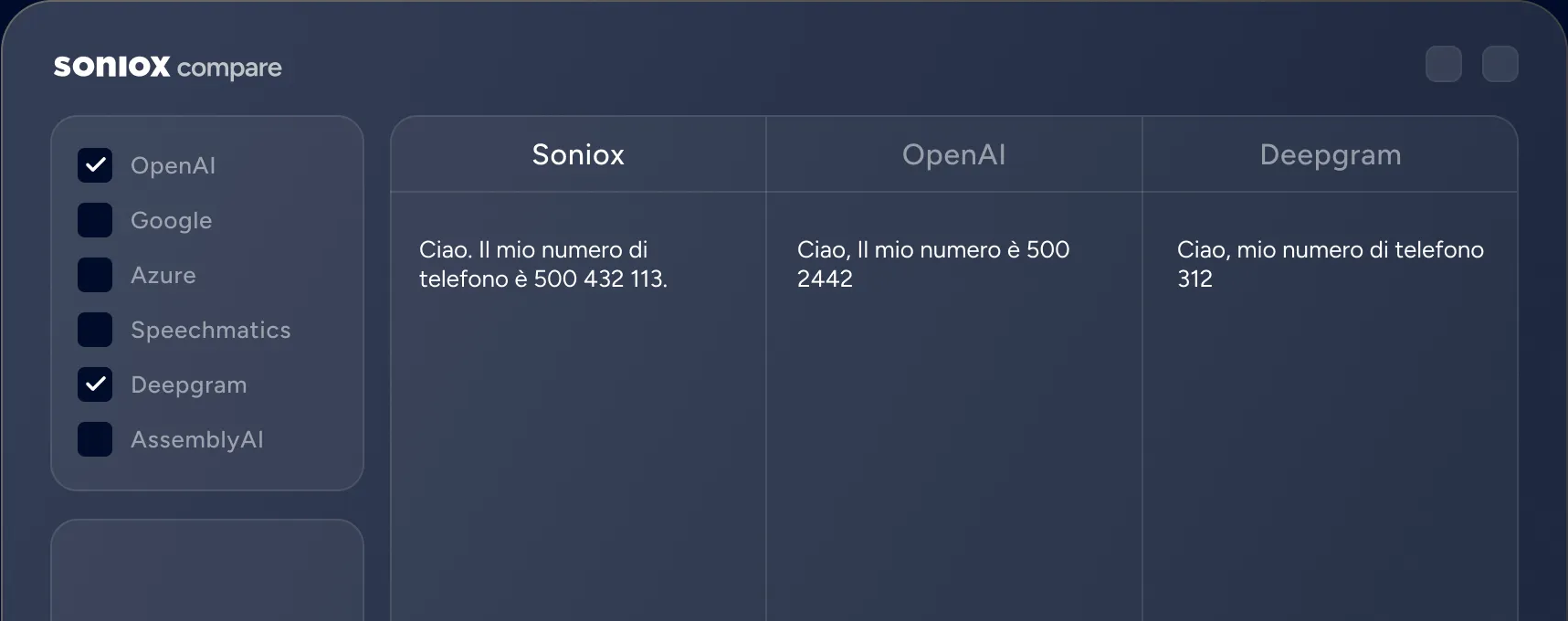Click the checkbox square next to Azure
The height and width of the screenshot is (621, 1568).
coord(95,275)
